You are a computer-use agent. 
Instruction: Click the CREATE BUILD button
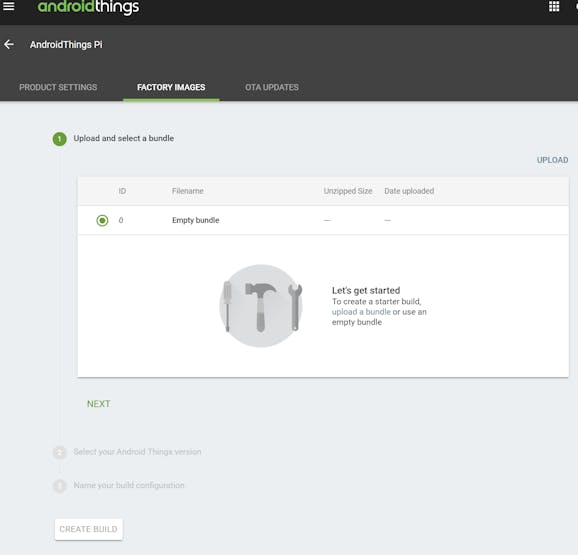click(88, 529)
